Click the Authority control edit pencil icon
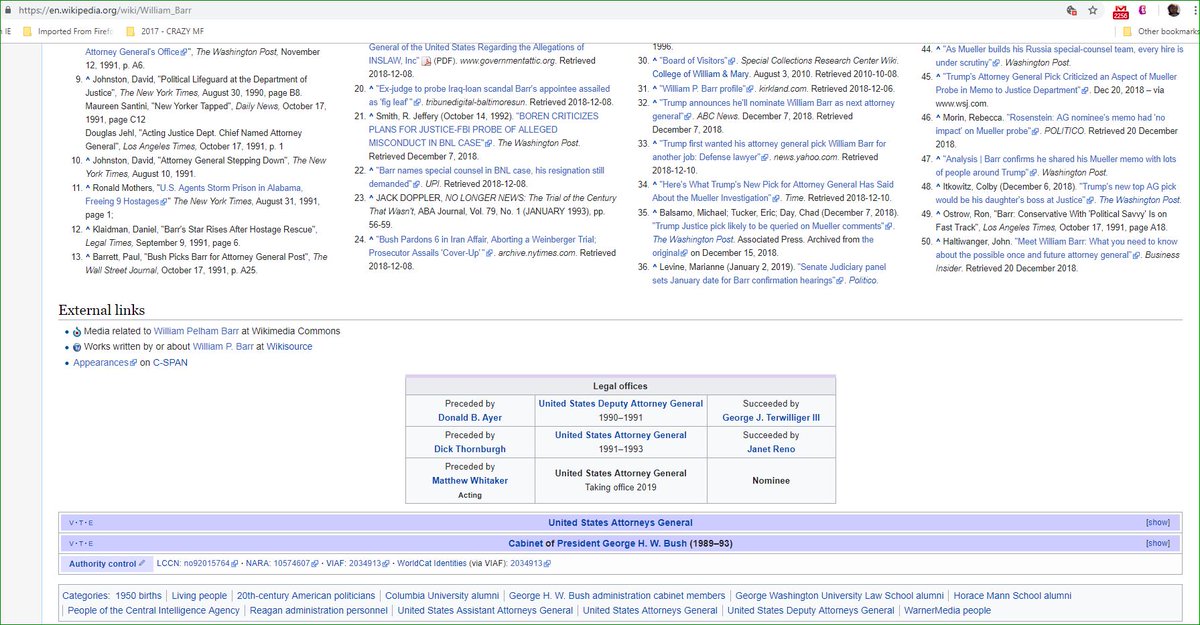Viewport: 1200px width, 625px height. (142, 564)
